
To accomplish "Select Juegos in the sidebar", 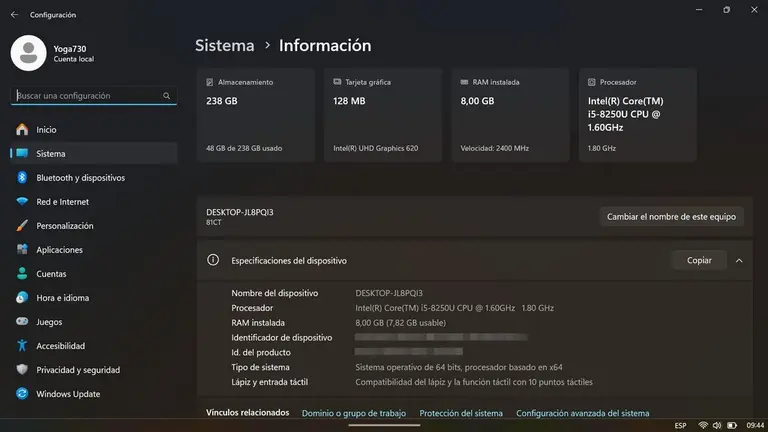I will (94, 321).
